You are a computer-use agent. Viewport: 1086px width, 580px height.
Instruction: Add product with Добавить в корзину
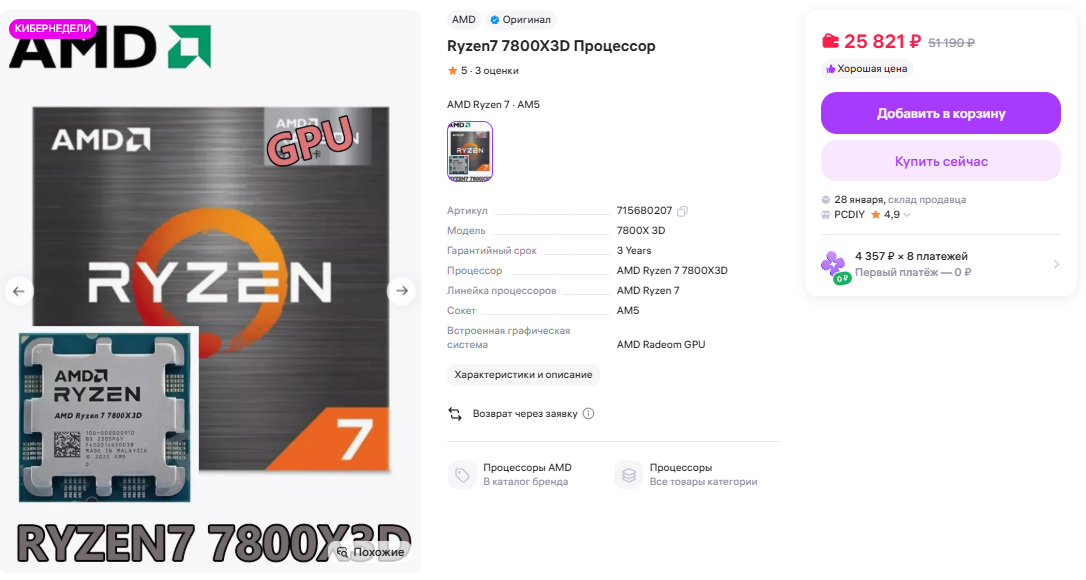coord(941,113)
